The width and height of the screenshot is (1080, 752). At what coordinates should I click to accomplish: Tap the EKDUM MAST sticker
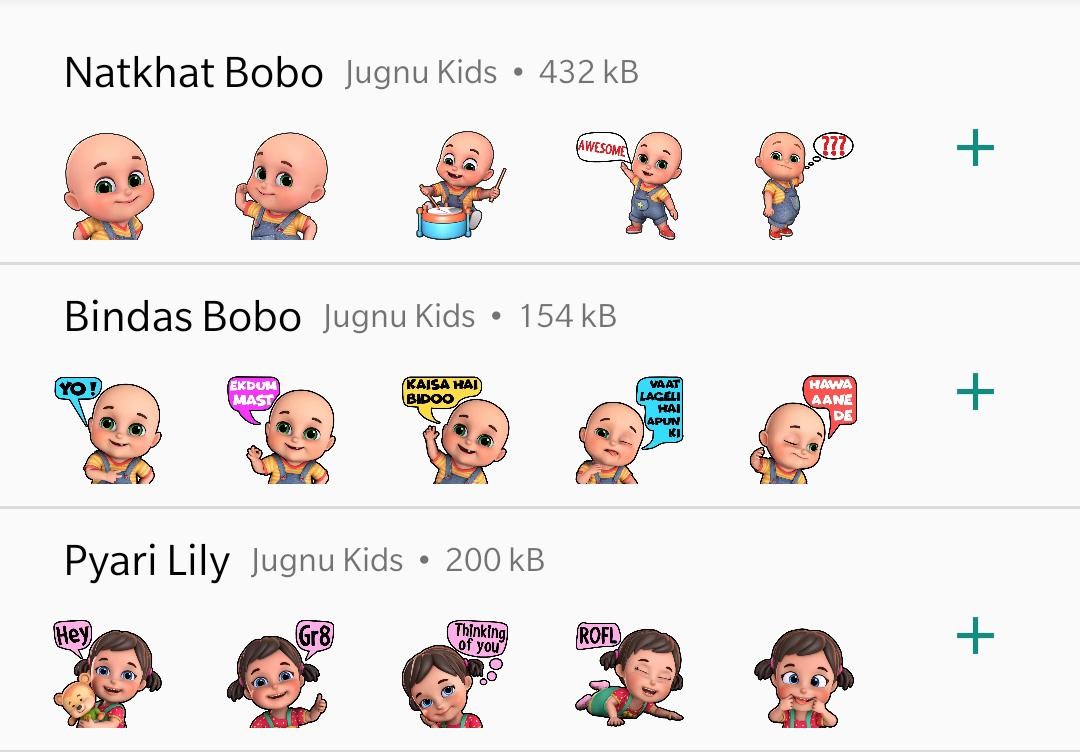pyautogui.click(x=281, y=430)
